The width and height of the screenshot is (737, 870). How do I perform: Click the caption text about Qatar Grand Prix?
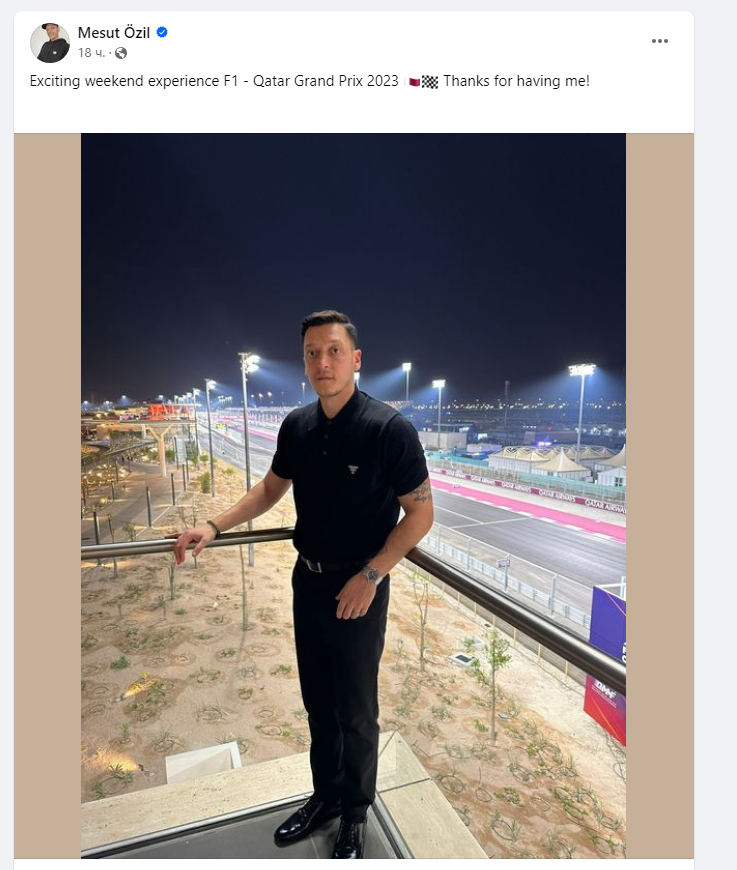point(214,81)
